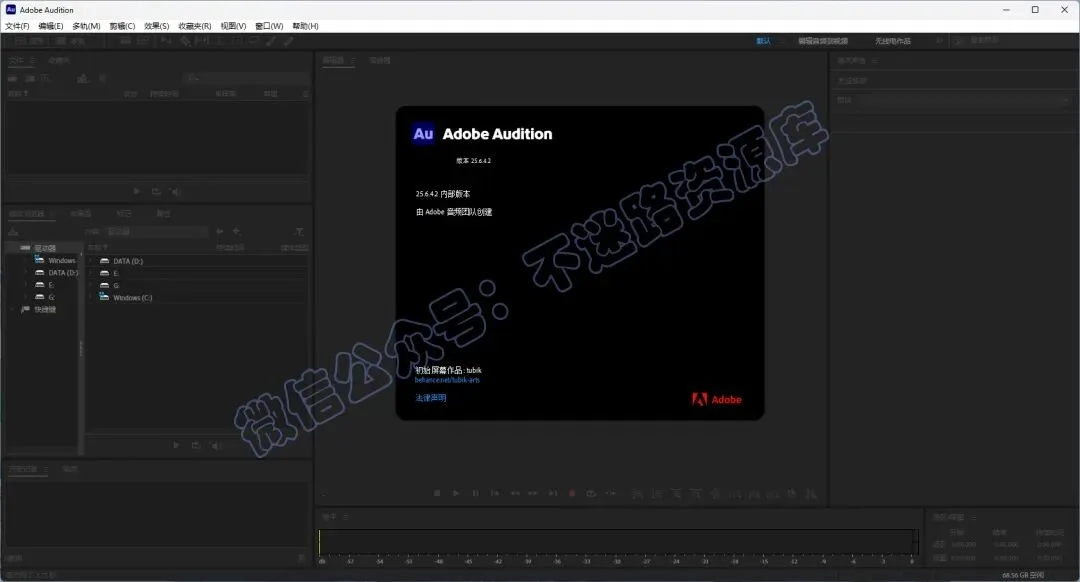Viewport: 1080px width, 582px height.
Task: Expand the 快捷键 tree node
Action: [12, 309]
